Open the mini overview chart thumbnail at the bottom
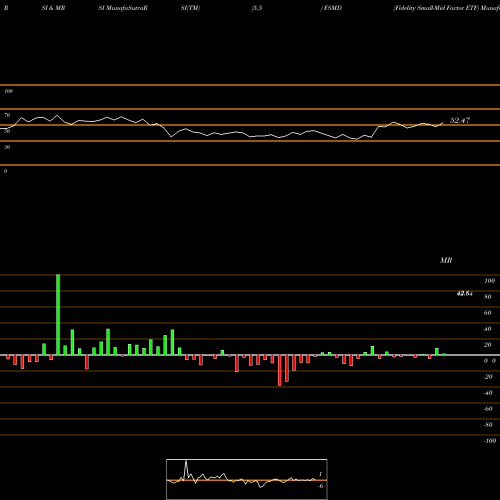Viewport: 500px width, 500px height. [x=247, y=479]
